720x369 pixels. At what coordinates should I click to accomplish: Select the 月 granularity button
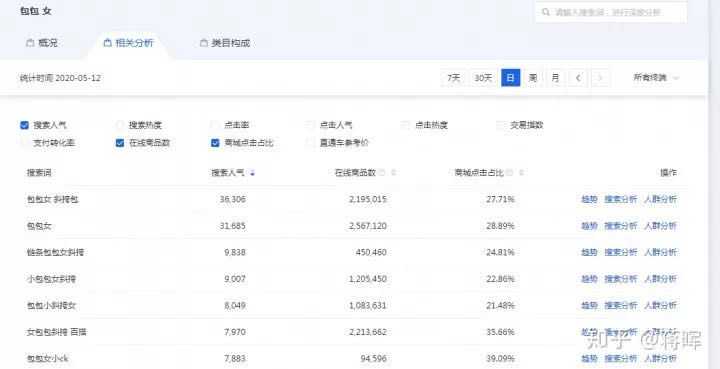coord(555,78)
